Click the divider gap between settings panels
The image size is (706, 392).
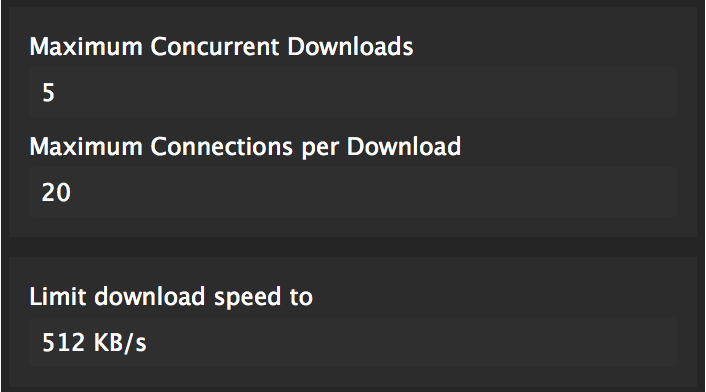click(353, 247)
